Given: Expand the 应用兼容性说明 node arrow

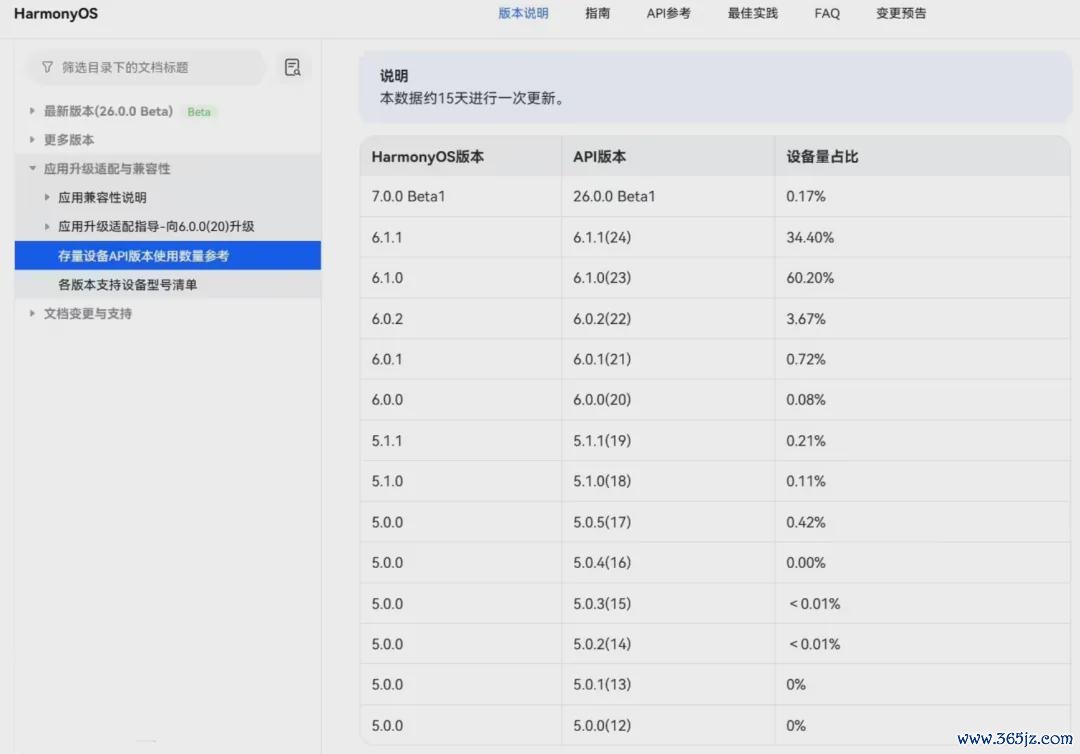Looking at the screenshot, I should coord(47,198).
